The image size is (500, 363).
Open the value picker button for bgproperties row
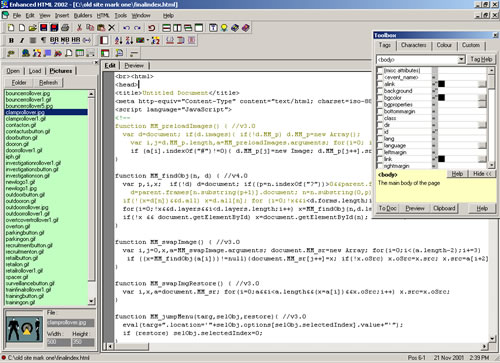coord(482,104)
